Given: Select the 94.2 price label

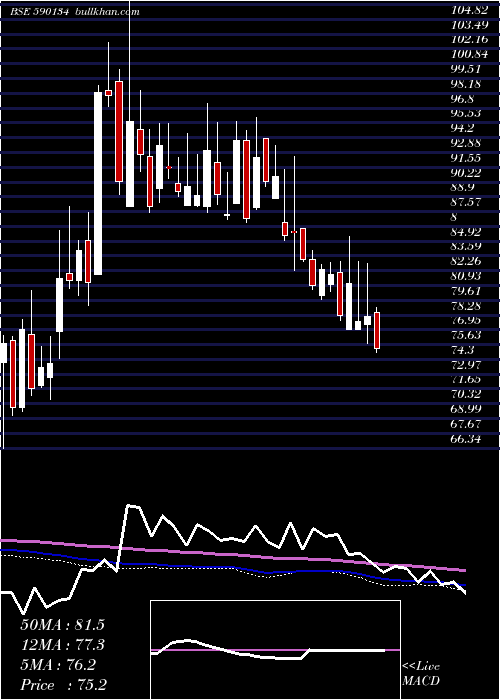Looking at the screenshot, I should (x=462, y=128).
